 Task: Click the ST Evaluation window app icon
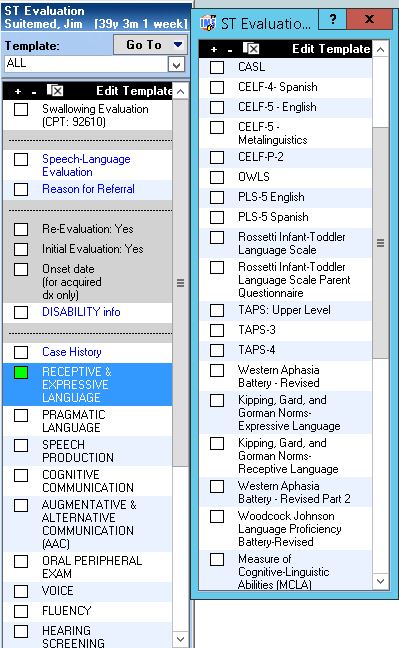point(207,23)
